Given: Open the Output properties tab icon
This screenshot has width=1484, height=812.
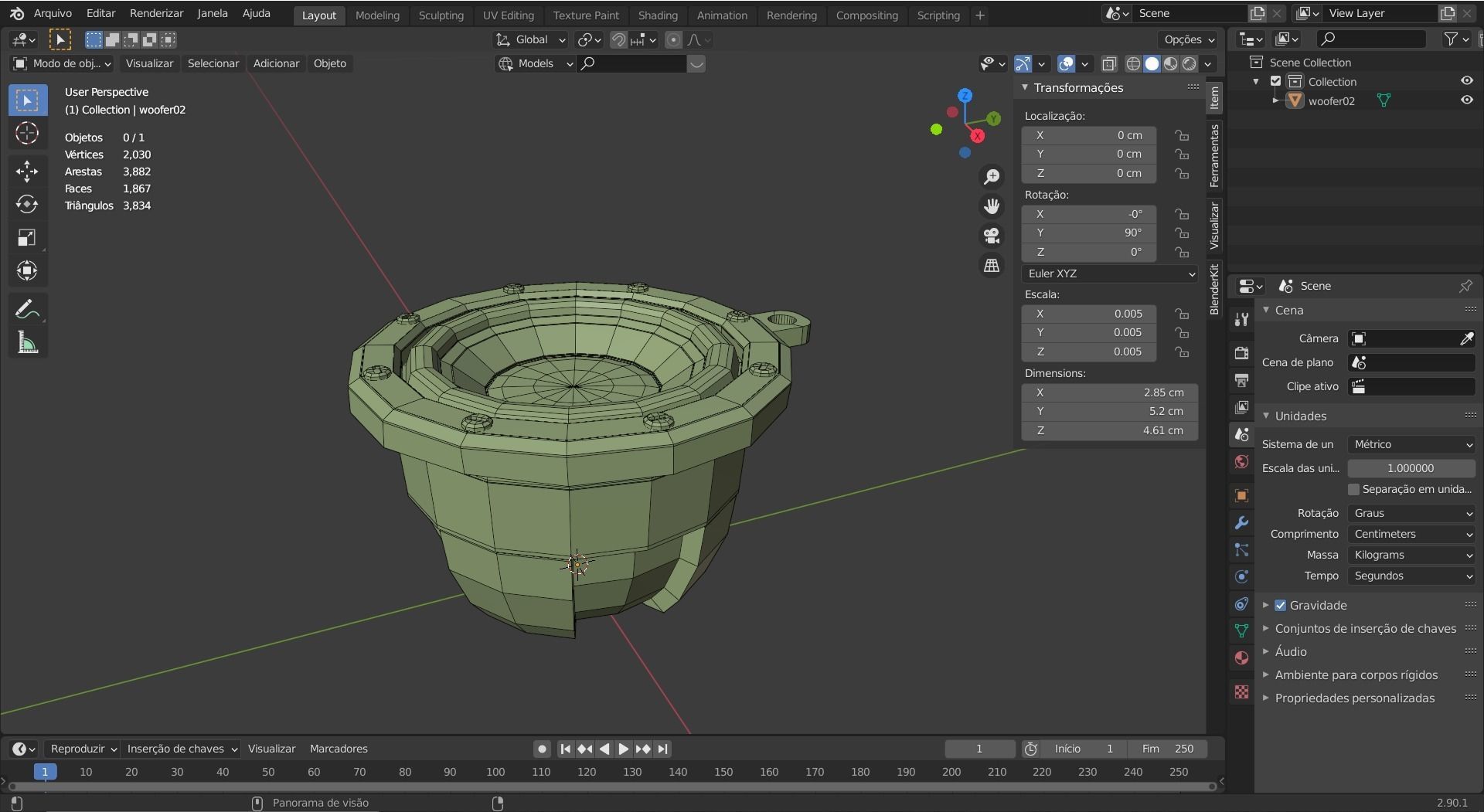Looking at the screenshot, I should (x=1241, y=380).
